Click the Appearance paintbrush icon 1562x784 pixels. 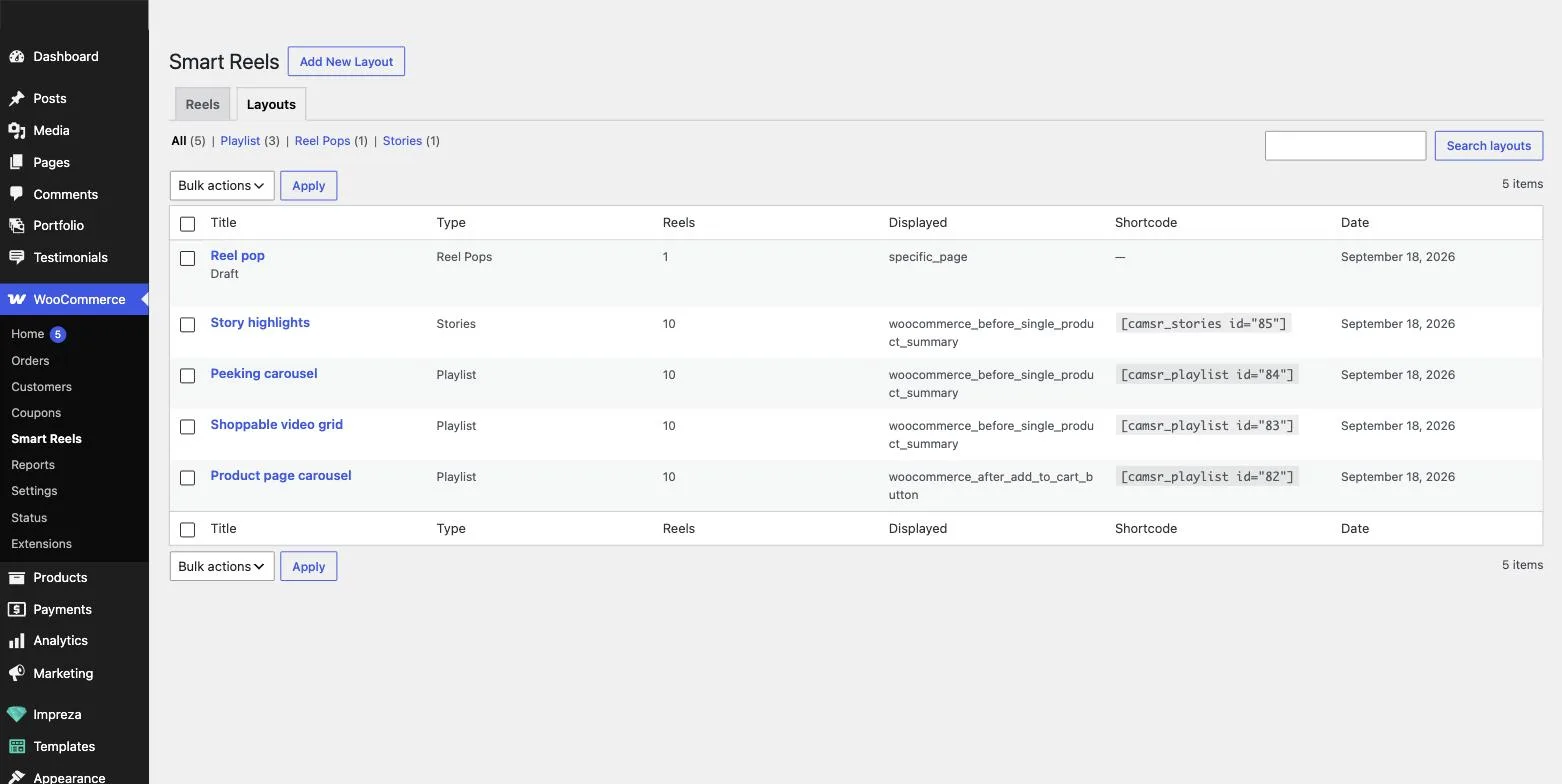click(16, 778)
